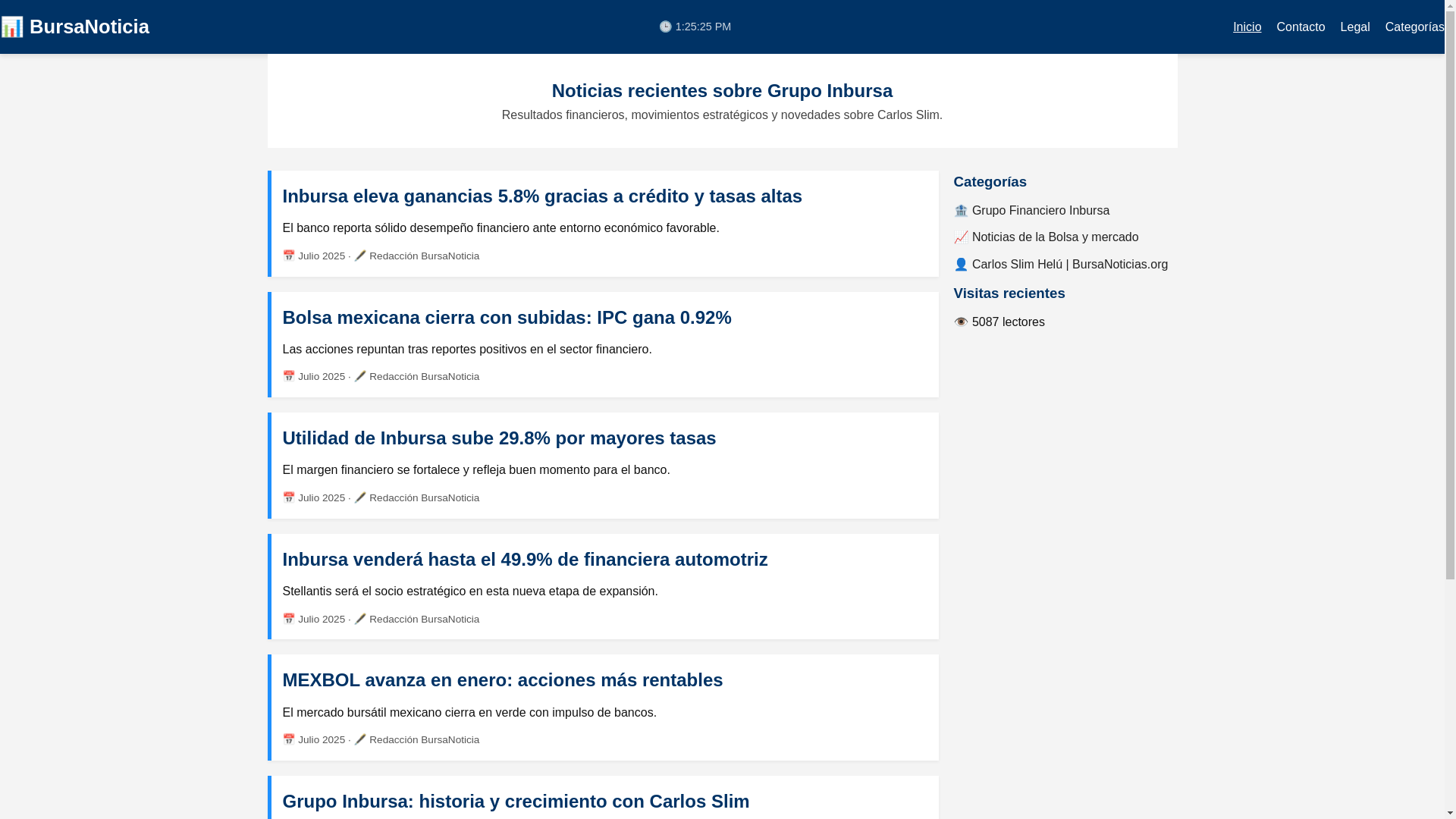Click summary 'El mercado bursátil mexicano cierra en verde'
The width and height of the screenshot is (1456, 819).
coord(469,713)
